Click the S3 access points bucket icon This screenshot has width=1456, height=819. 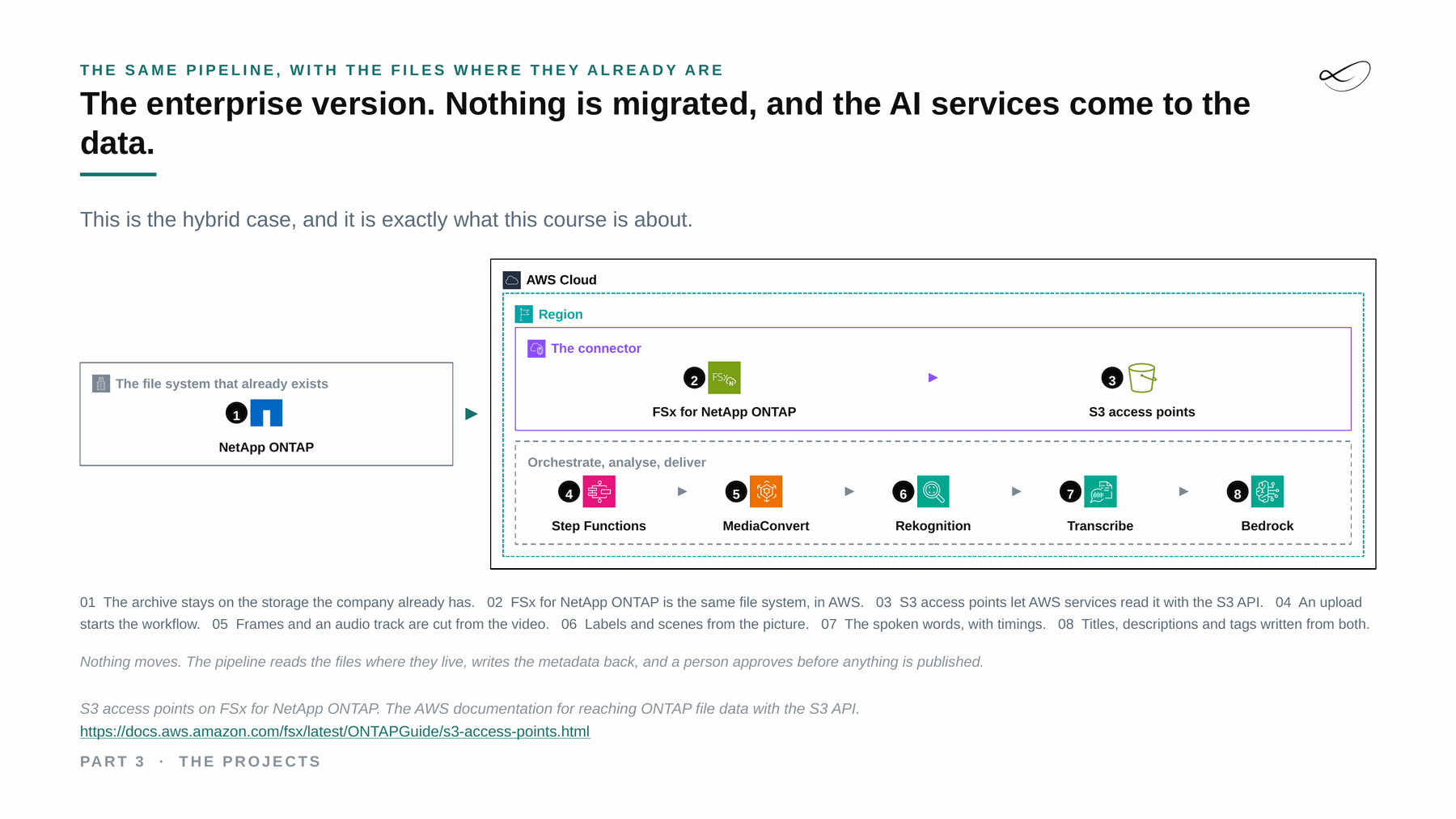(x=1142, y=378)
